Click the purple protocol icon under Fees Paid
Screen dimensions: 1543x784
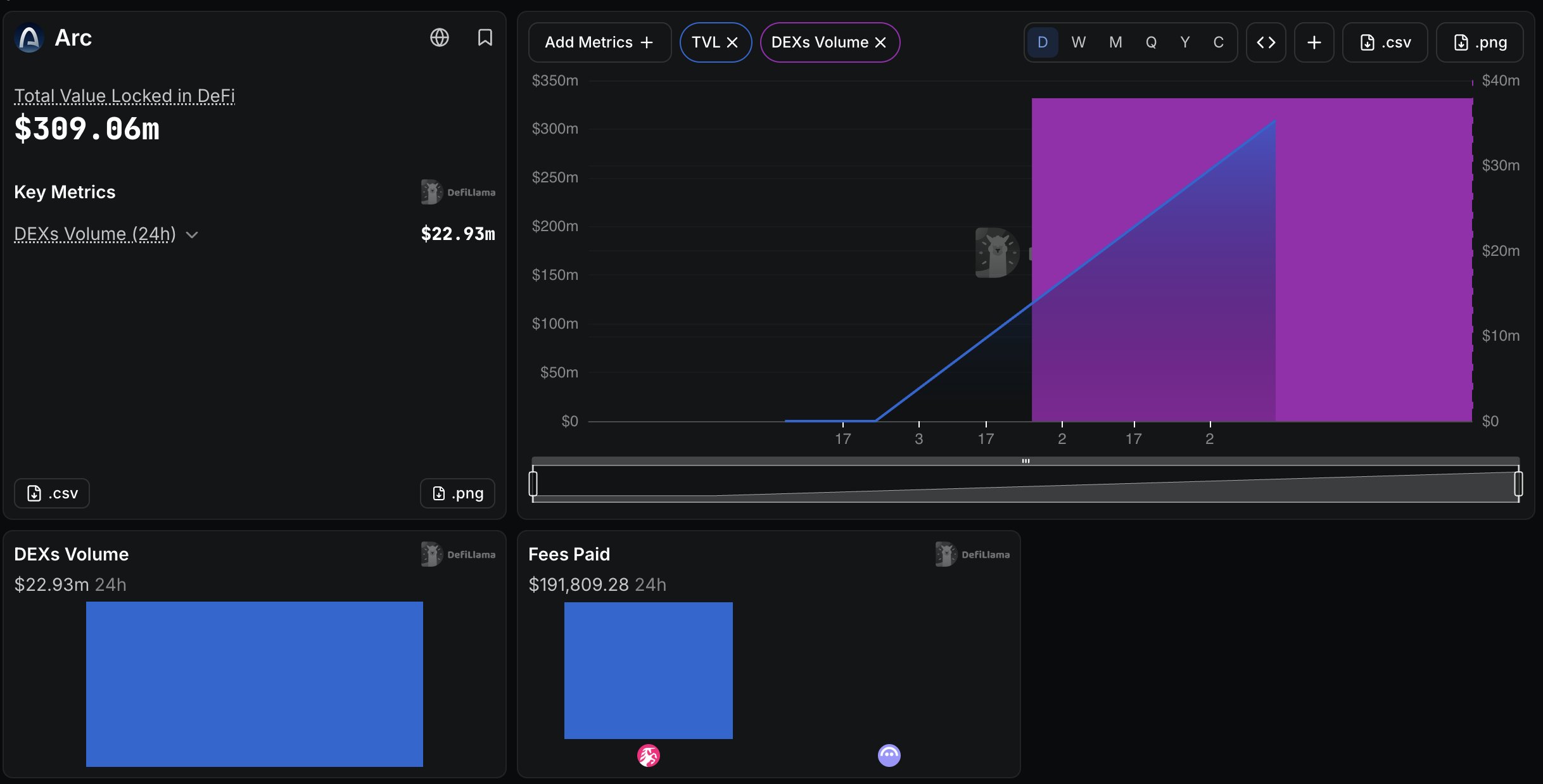(889, 755)
